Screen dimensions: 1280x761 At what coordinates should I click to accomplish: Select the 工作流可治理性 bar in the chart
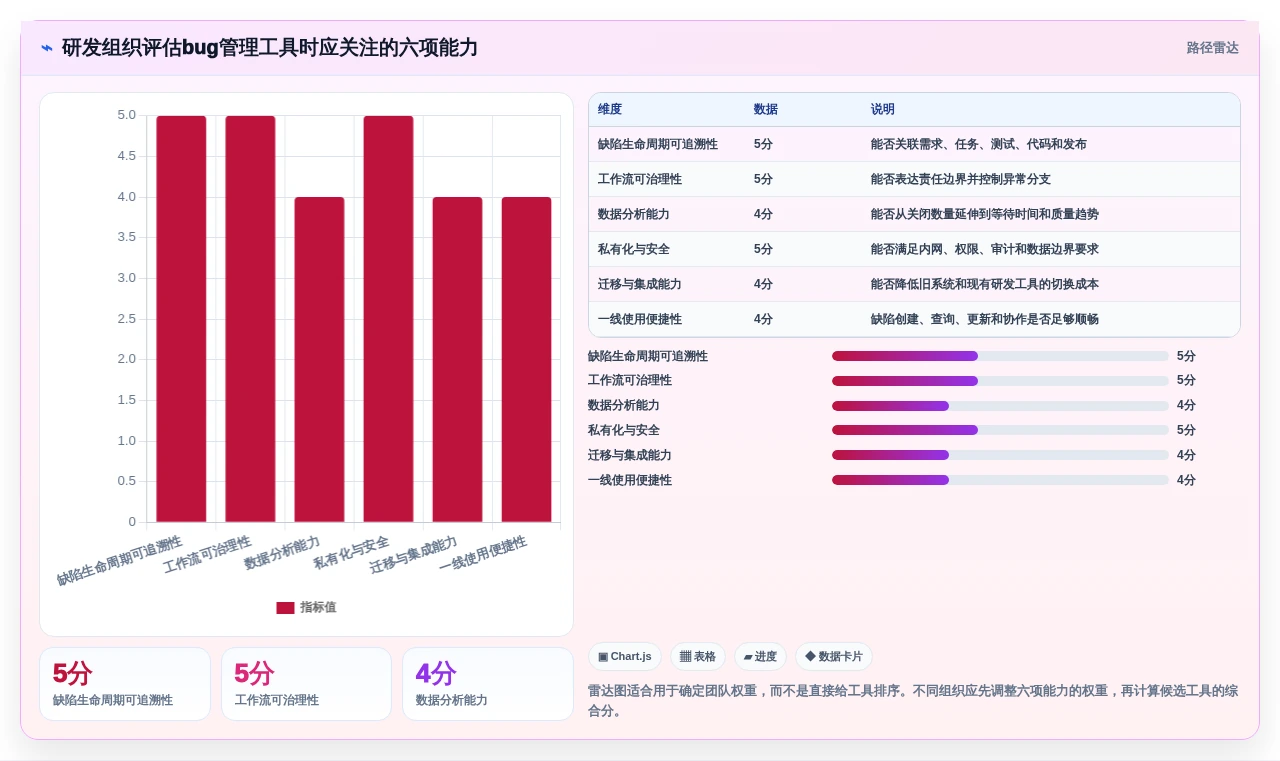[x=250, y=319]
